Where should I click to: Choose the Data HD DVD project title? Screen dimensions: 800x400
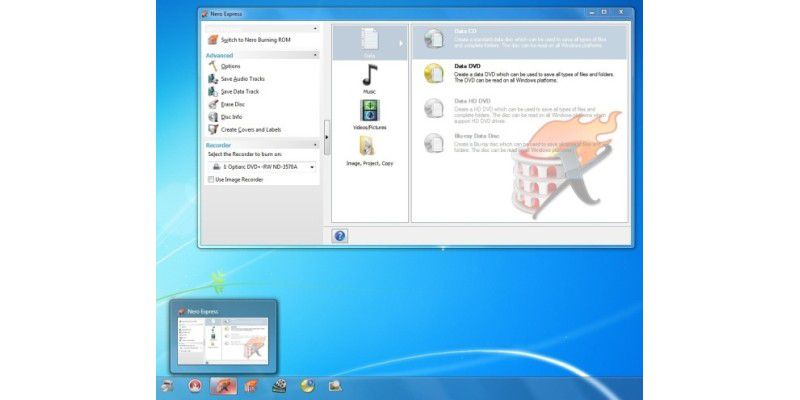471,101
